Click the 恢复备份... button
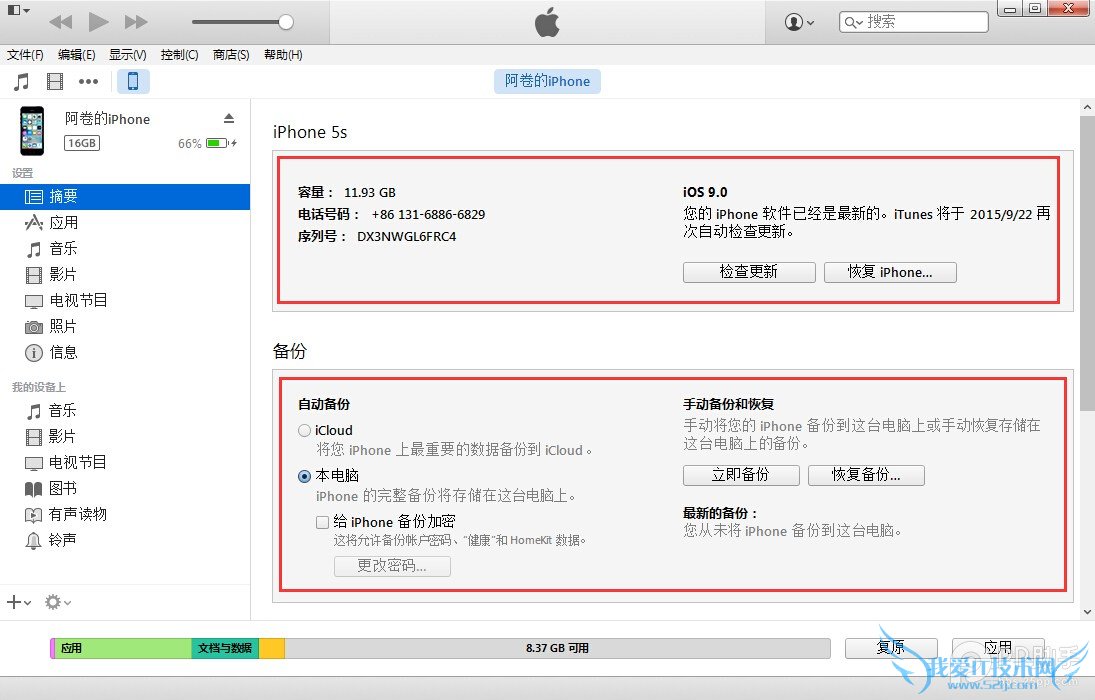Viewport: 1095px width, 700px height. tap(866, 475)
